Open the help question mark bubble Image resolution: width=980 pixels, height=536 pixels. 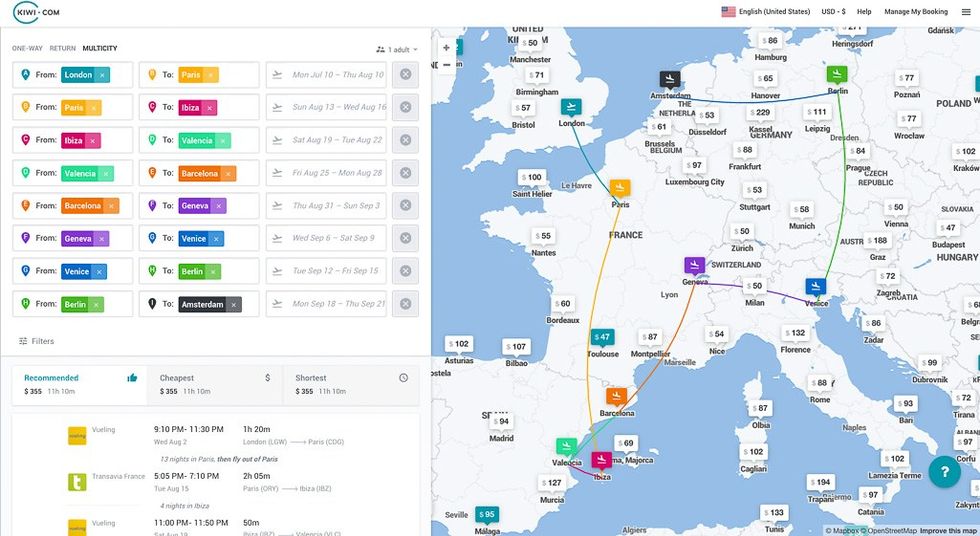944,472
